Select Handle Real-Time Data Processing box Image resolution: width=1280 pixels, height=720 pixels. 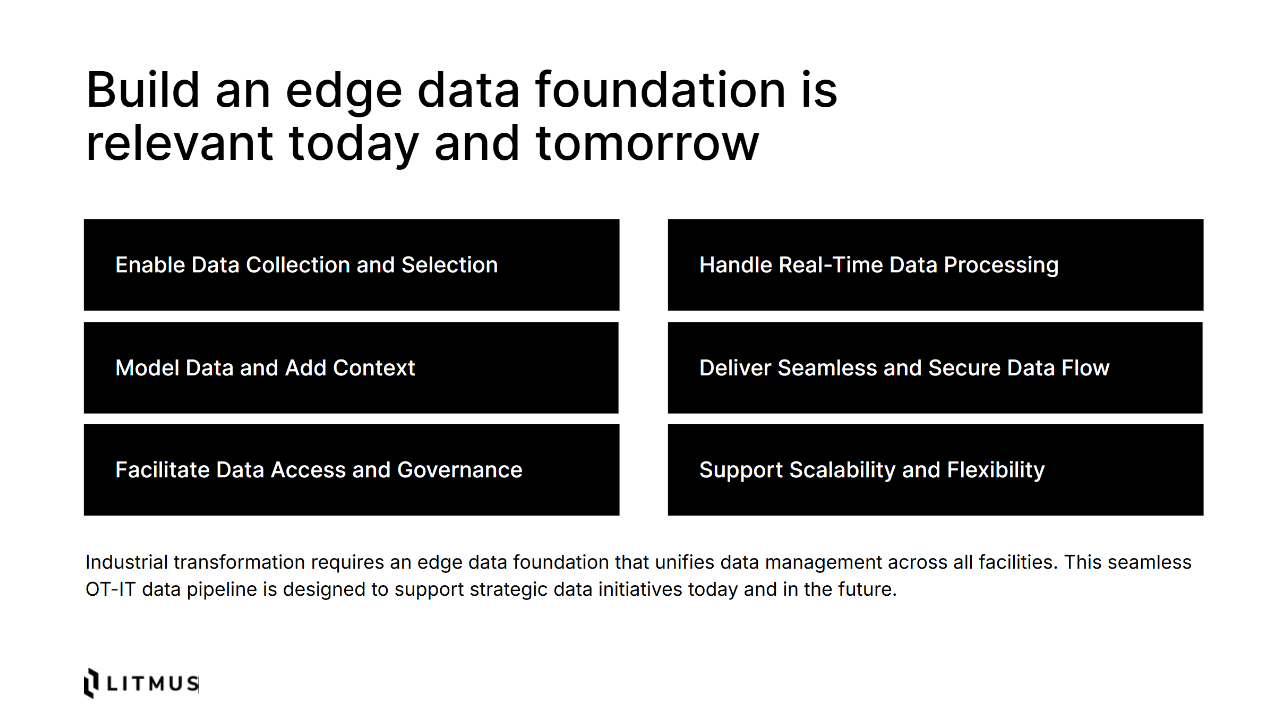click(935, 265)
